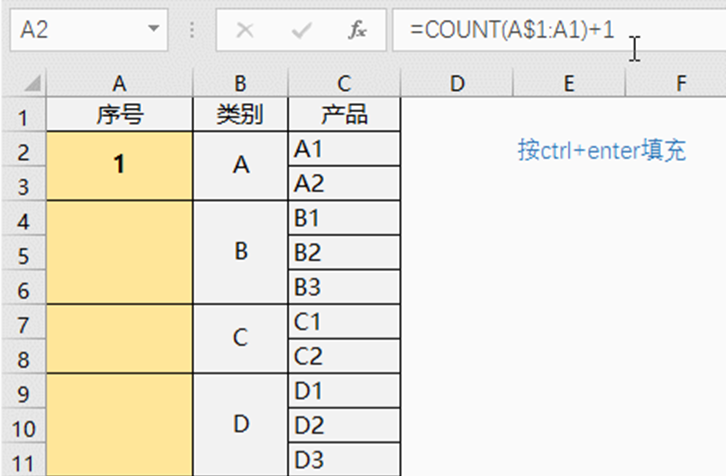Select column C header
This screenshot has width=726, height=476.
[x=344, y=83]
